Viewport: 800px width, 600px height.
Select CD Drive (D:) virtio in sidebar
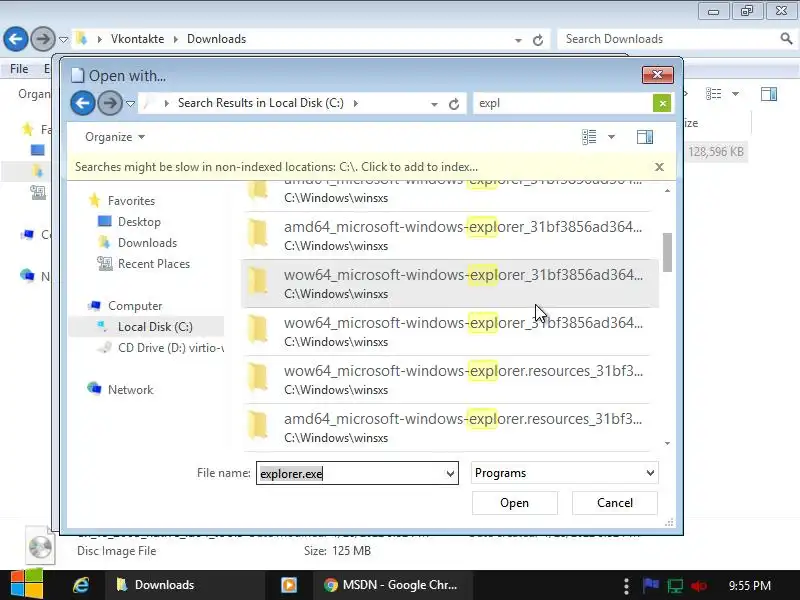coord(160,347)
